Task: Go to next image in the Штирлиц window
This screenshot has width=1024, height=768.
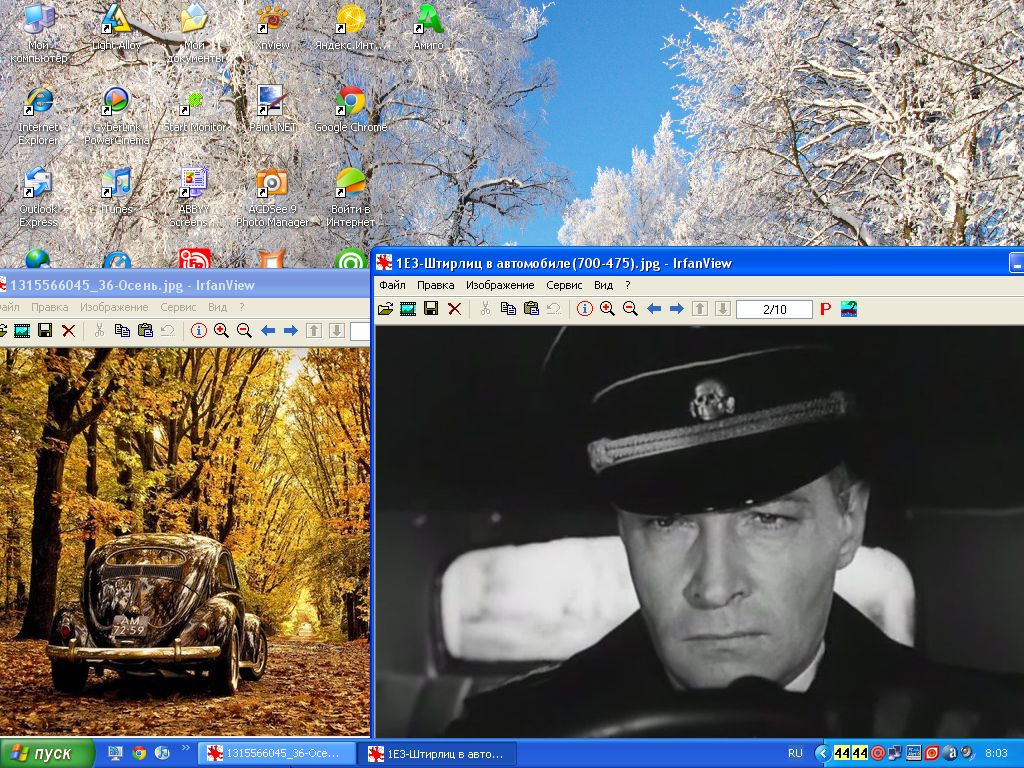Action: coord(676,309)
